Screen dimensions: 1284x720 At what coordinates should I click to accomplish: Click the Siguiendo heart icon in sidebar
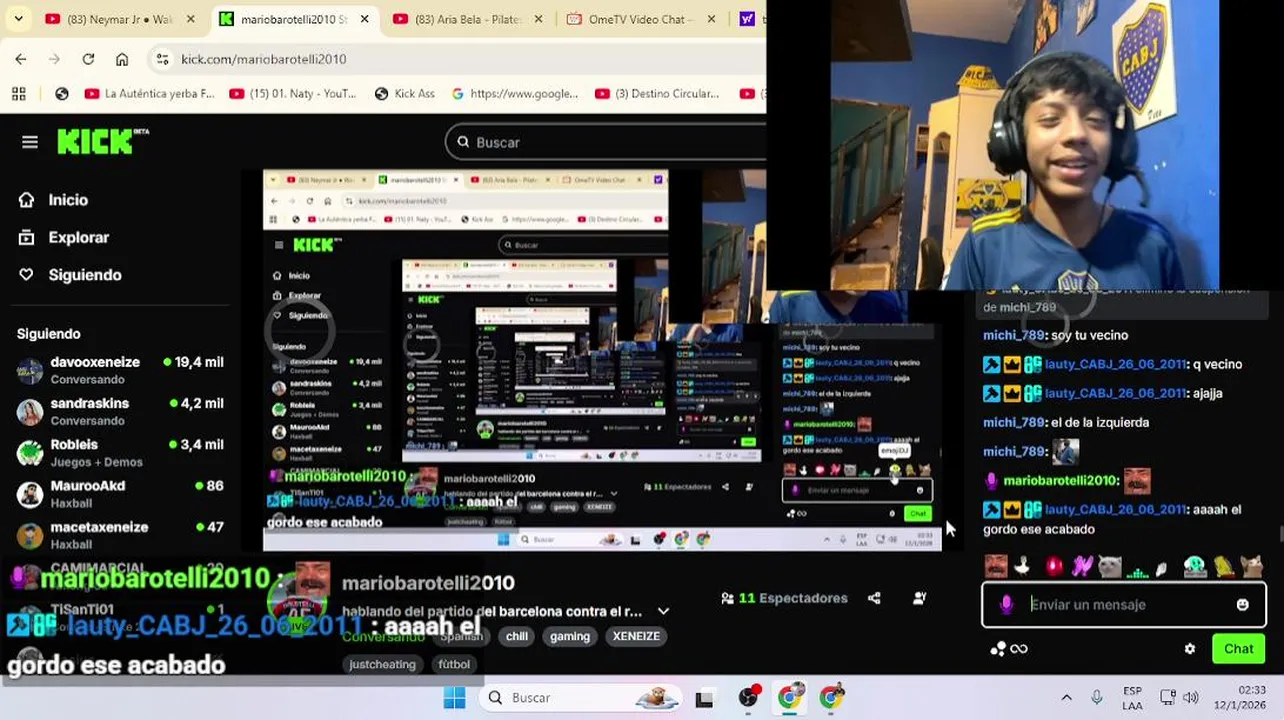(27, 275)
